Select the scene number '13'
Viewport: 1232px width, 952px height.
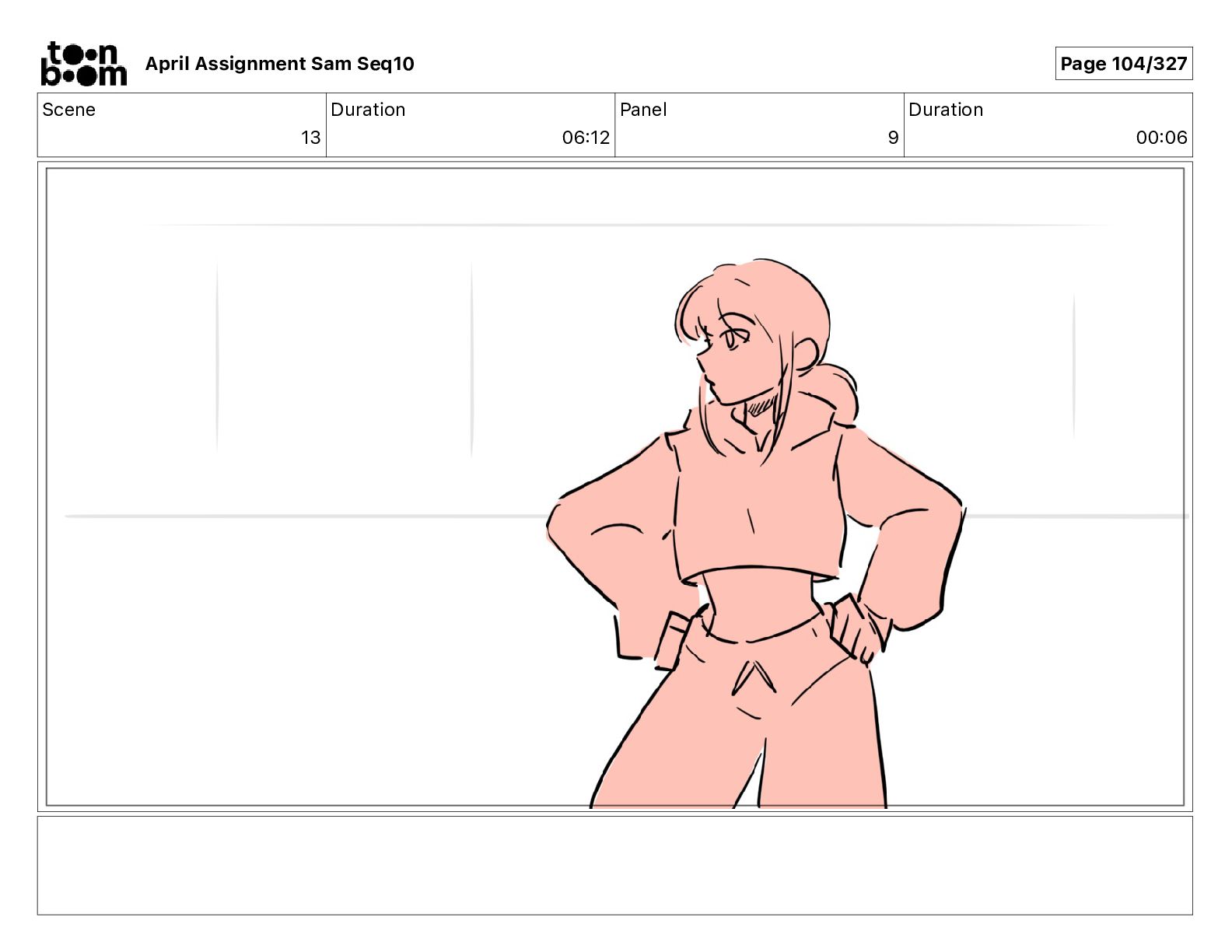click(x=310, y=138)
